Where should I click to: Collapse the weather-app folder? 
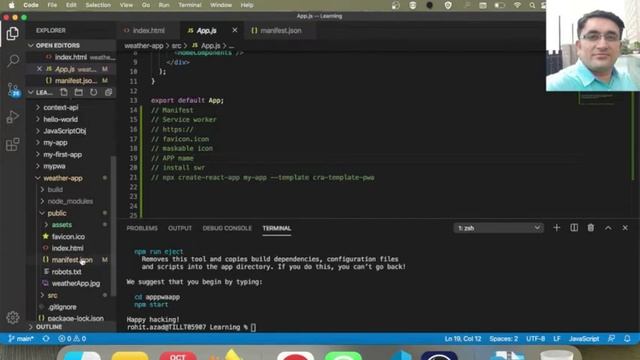[x=63, y=178]
